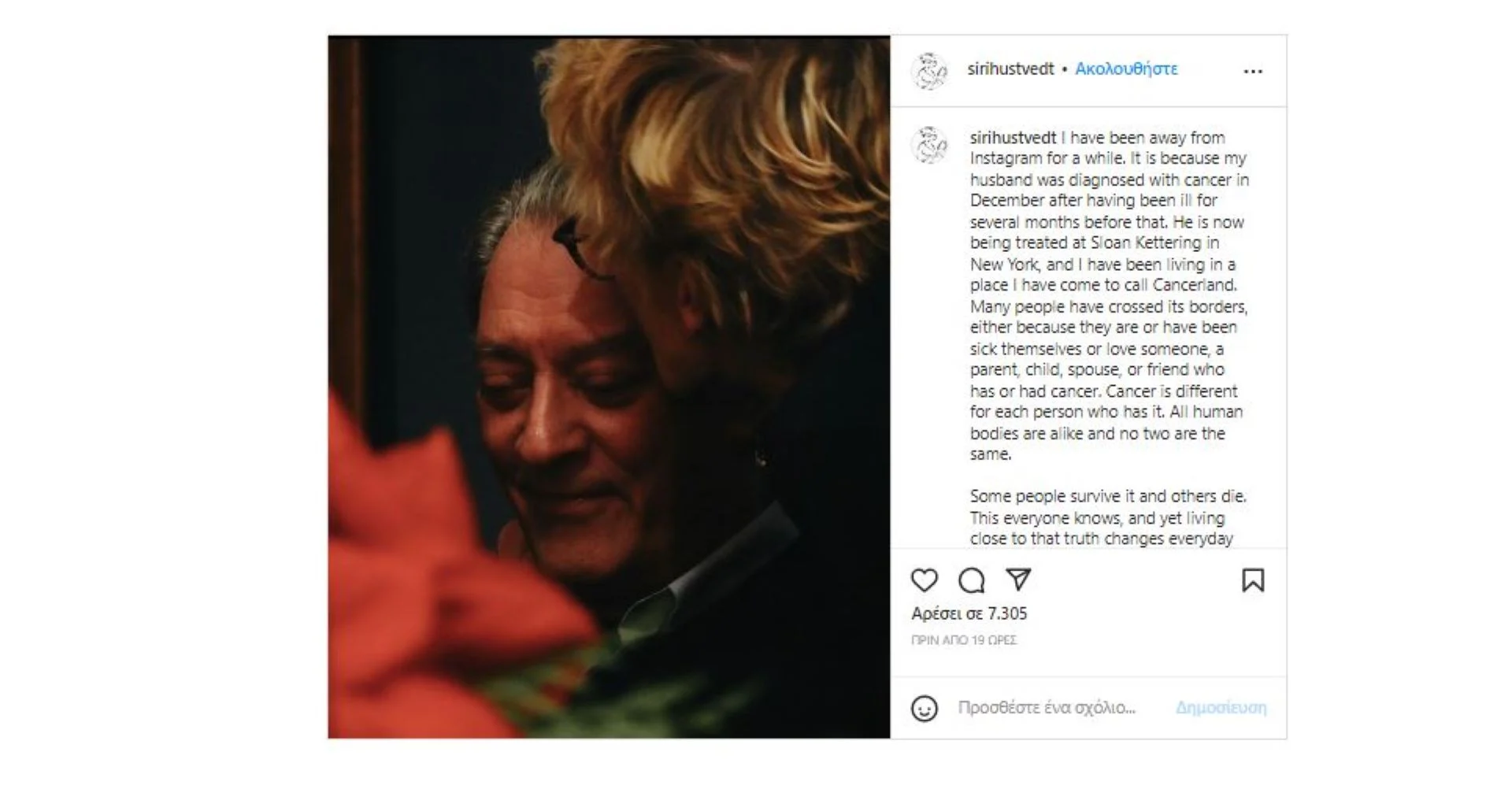The height and width of the screenshot is (789, 1512).
Task: Click the caption paragraph starting Some people survive
Action: (1107, 518)
